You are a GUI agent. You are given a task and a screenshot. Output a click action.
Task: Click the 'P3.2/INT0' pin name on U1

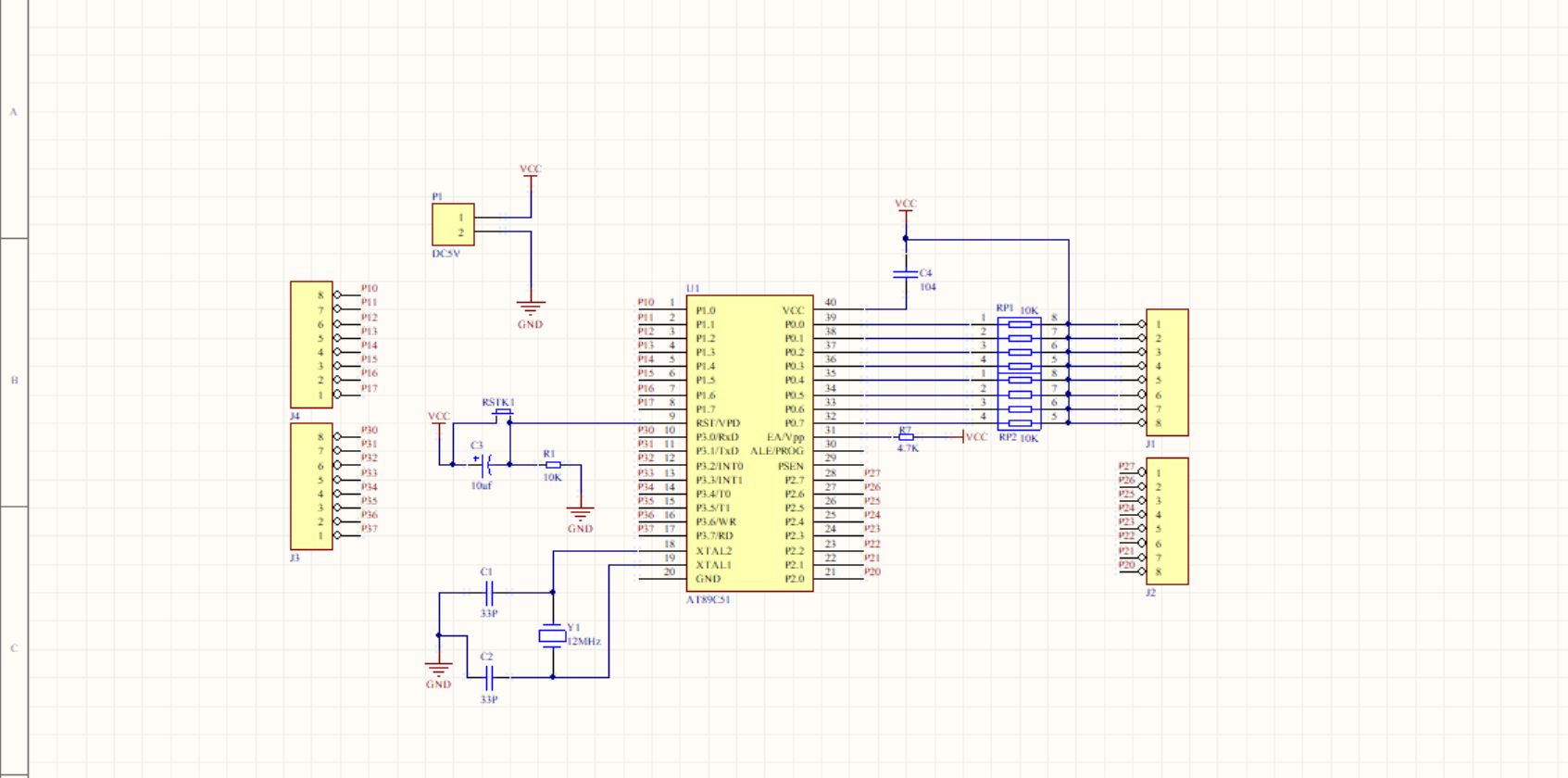tap(720, 466)
